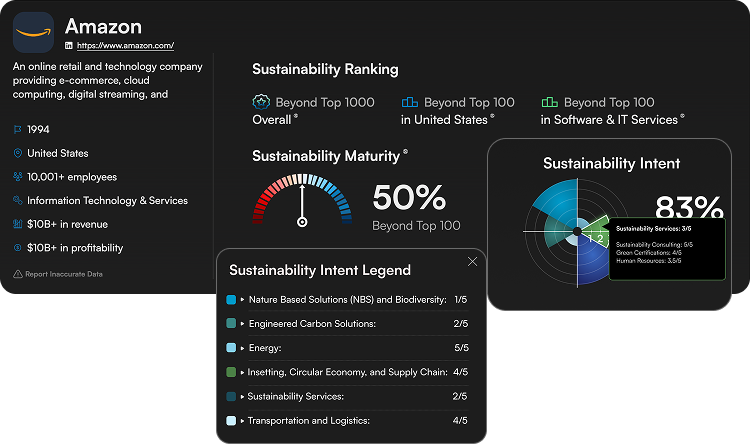This screenshot has width=750, height=444.
Task: Click the light blue swatch for Energy
Action: (x=231, y=348)
